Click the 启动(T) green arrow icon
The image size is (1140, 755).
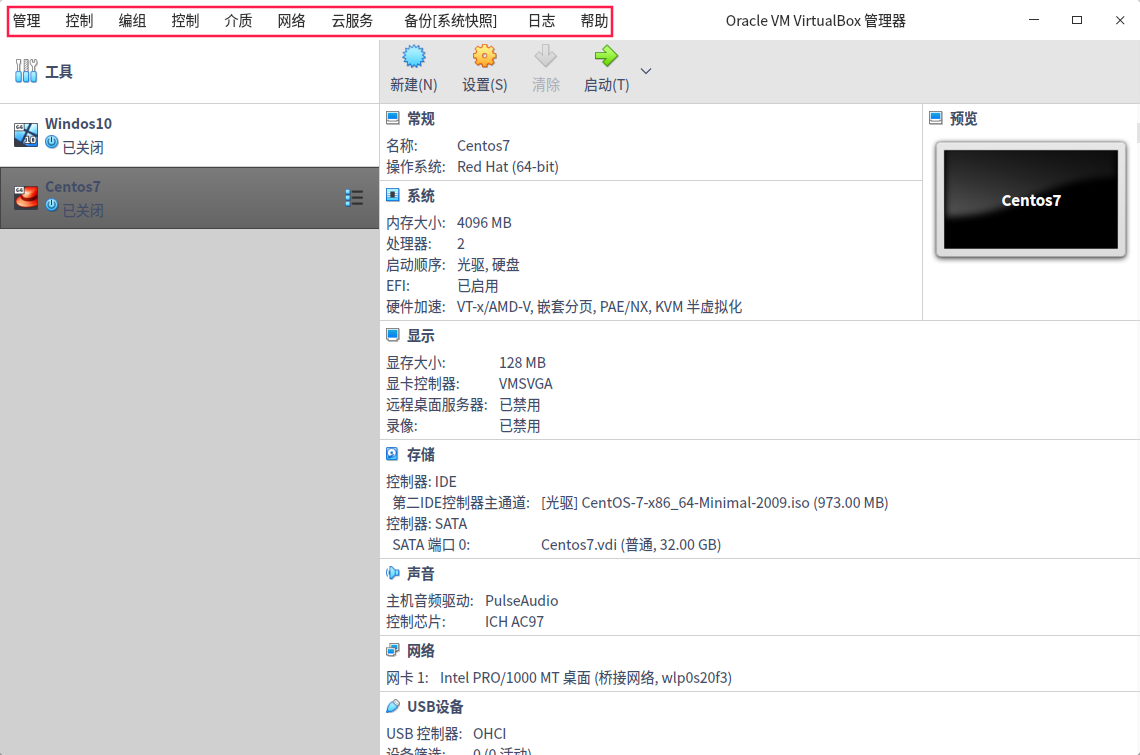(x=606, y=57)
